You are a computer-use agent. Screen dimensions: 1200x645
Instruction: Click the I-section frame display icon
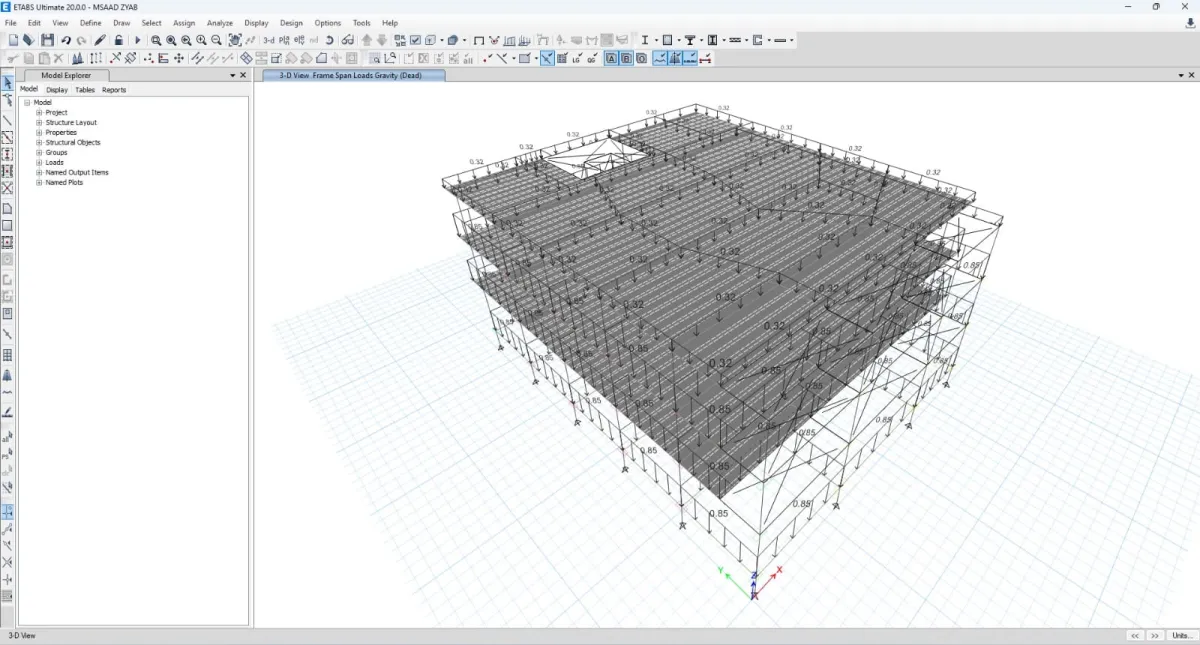(x=645, y=40)
